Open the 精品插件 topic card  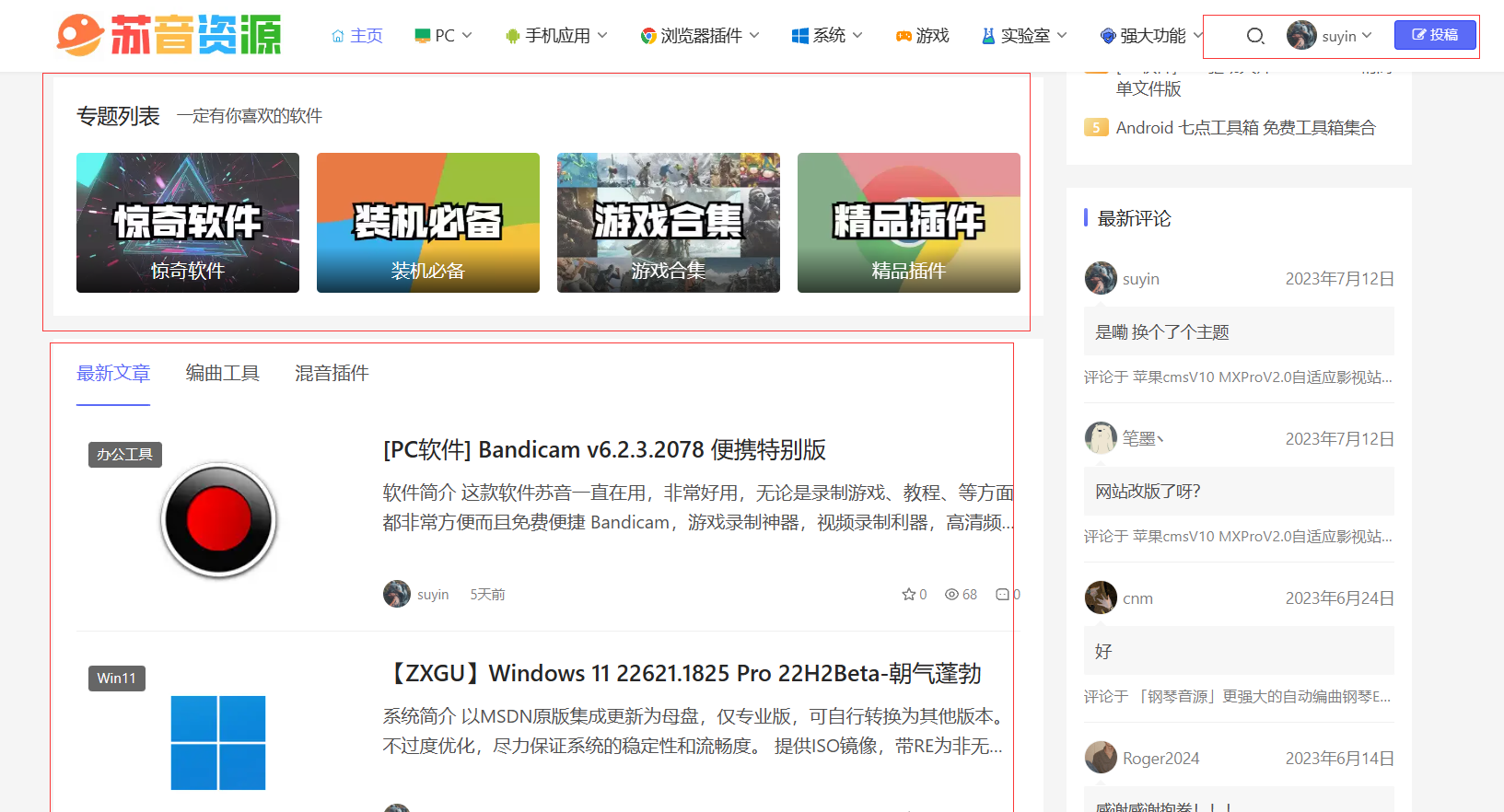[x=909, y=223]
